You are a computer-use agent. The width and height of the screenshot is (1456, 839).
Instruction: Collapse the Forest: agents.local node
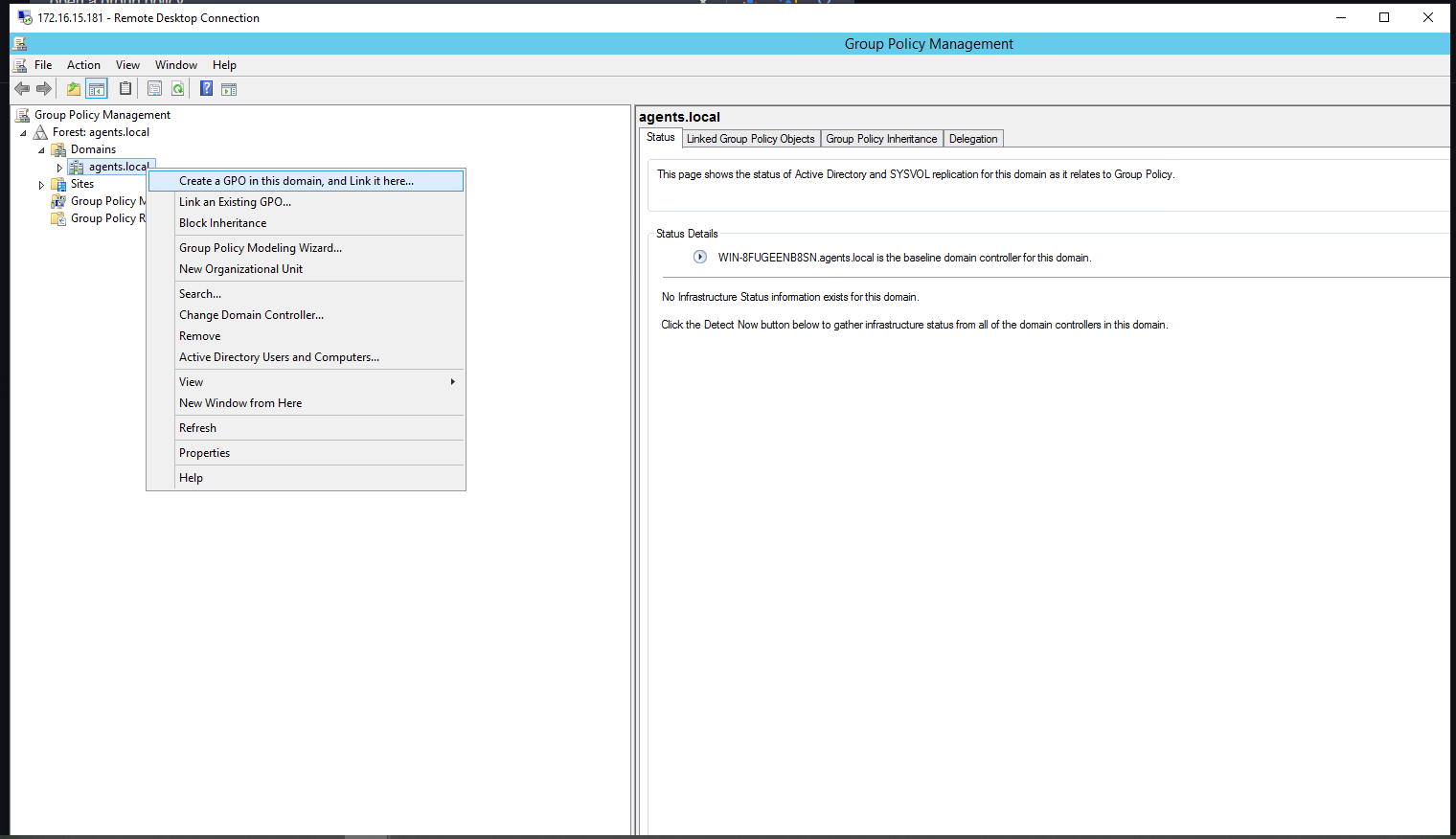click(x=23, y=133)
